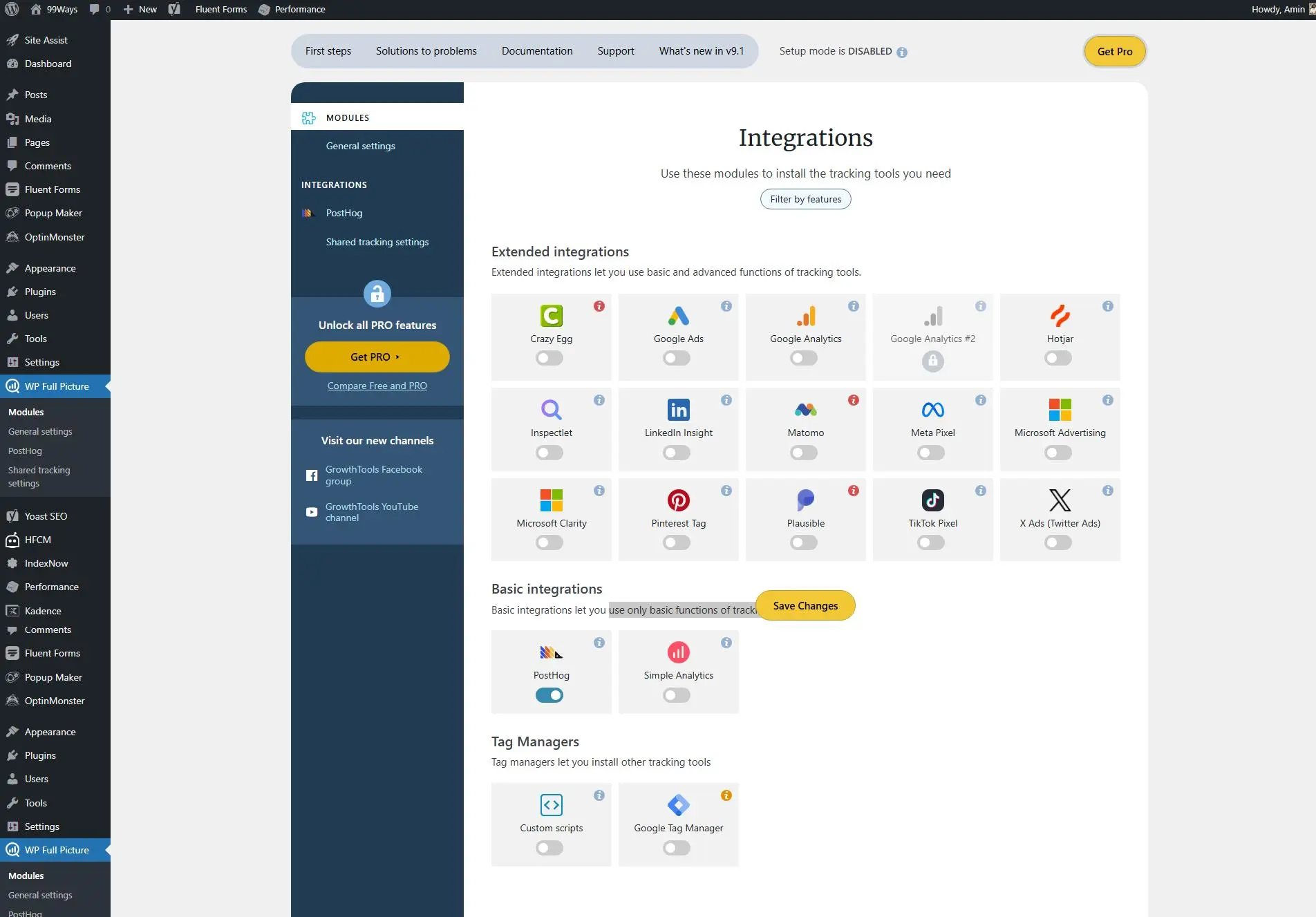Screen dimensions: 1316x917
Task: Open What's new in v9.1 tab
Action: (x=702, y=51)
